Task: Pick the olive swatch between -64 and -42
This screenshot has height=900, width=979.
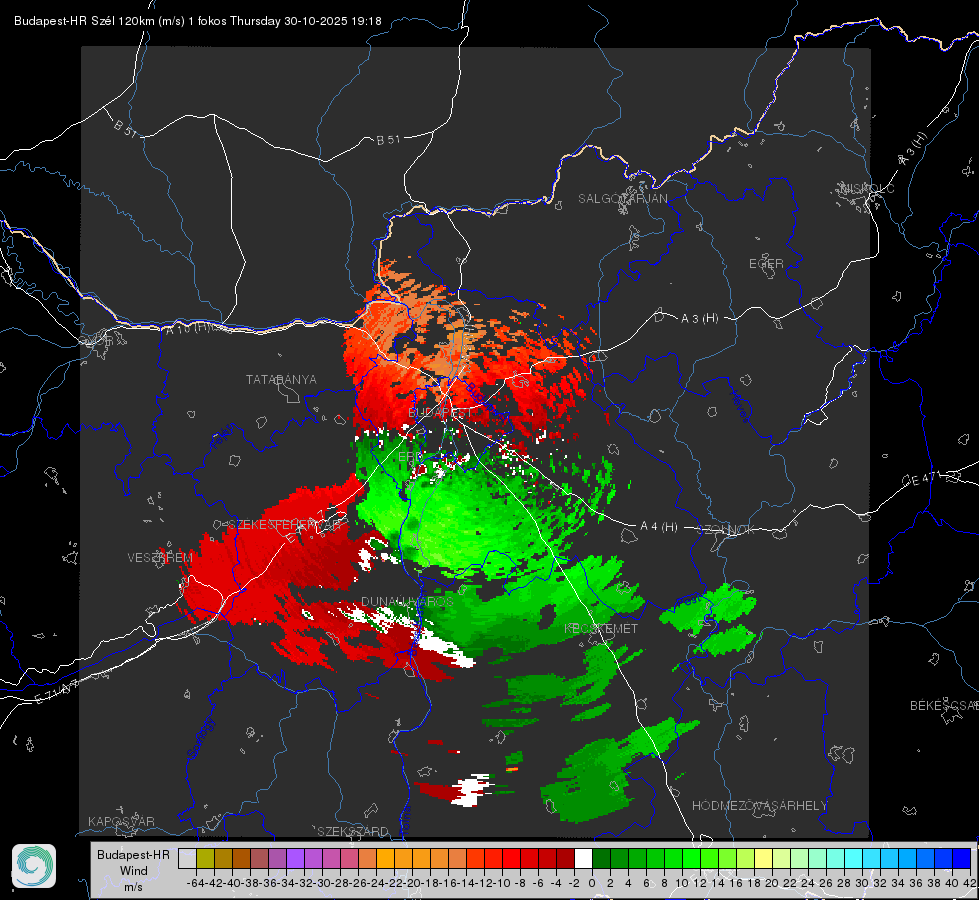Action: click(205, 858)
